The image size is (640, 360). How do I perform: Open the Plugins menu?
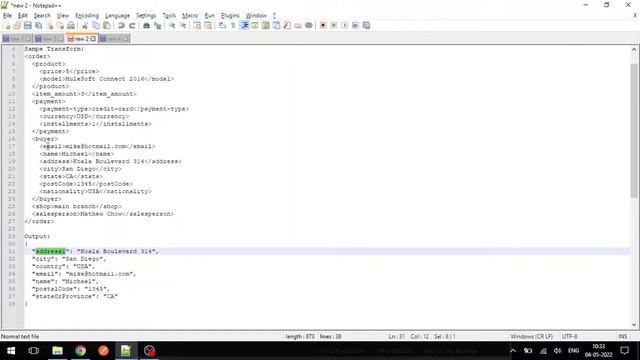pos(230,16)
